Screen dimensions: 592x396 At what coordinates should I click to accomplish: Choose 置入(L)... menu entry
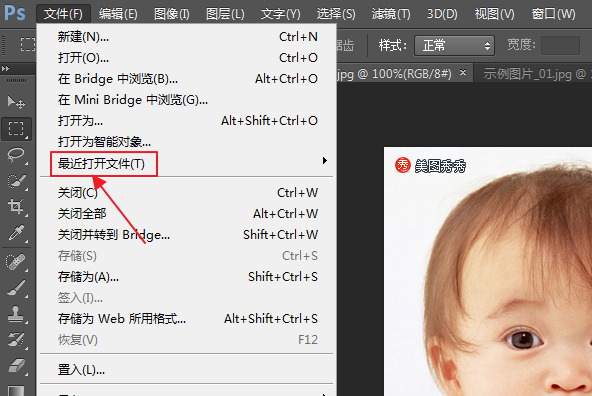(187, 370)
